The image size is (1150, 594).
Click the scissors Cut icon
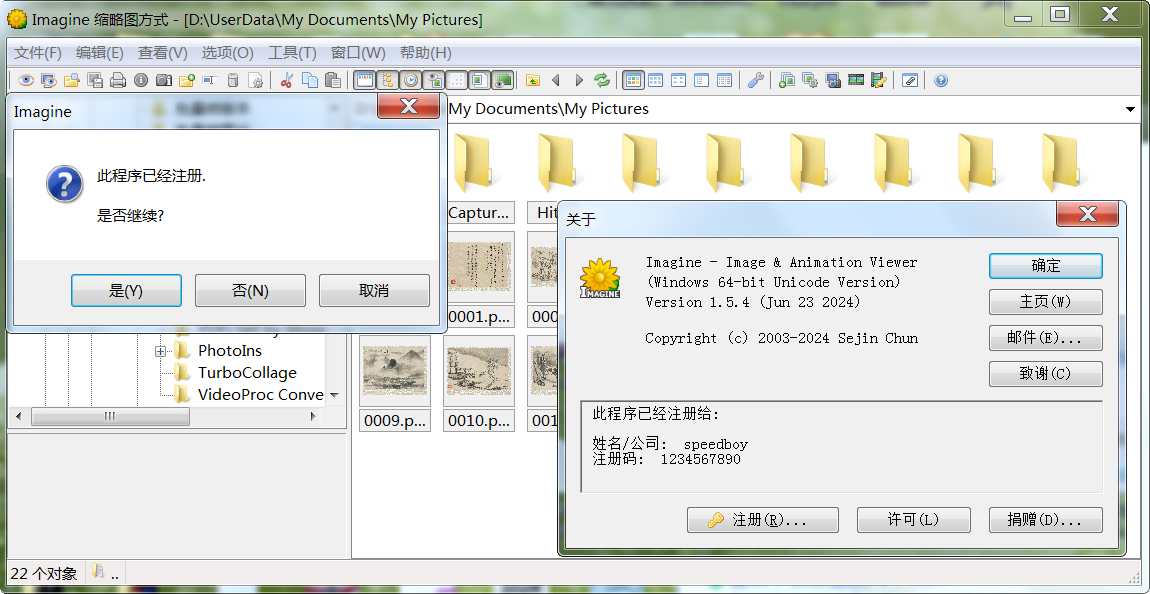tap(287, 80)
